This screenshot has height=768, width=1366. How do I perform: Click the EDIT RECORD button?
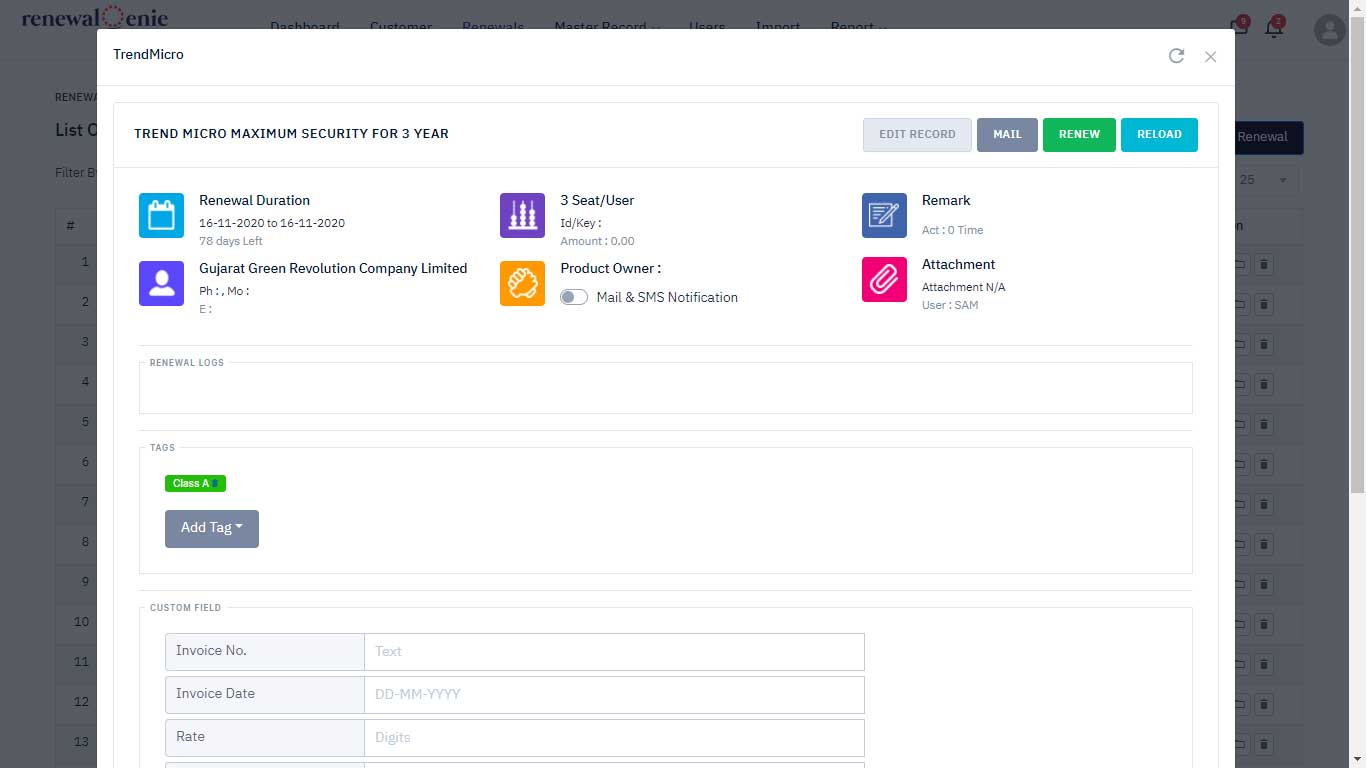tap(917, 135)
